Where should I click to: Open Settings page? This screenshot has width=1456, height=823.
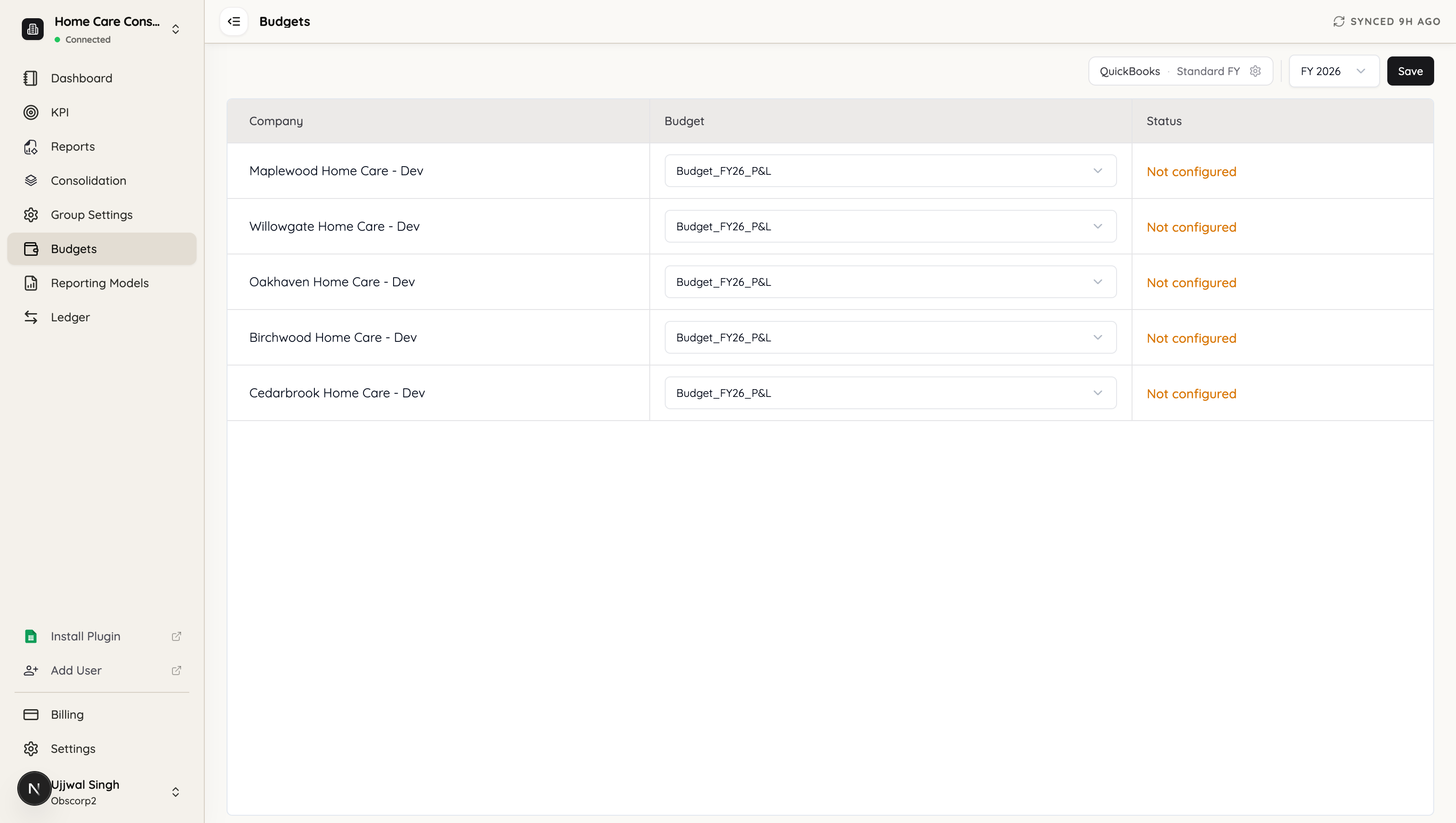pyautogui.click(x=102, y=749)
